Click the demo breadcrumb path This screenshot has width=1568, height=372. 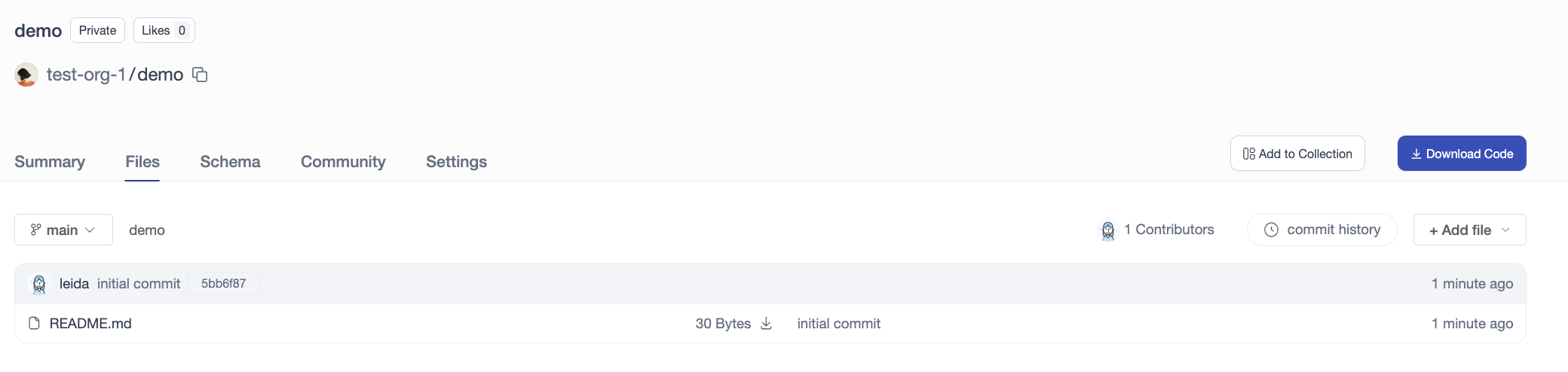tap(147, 230)
